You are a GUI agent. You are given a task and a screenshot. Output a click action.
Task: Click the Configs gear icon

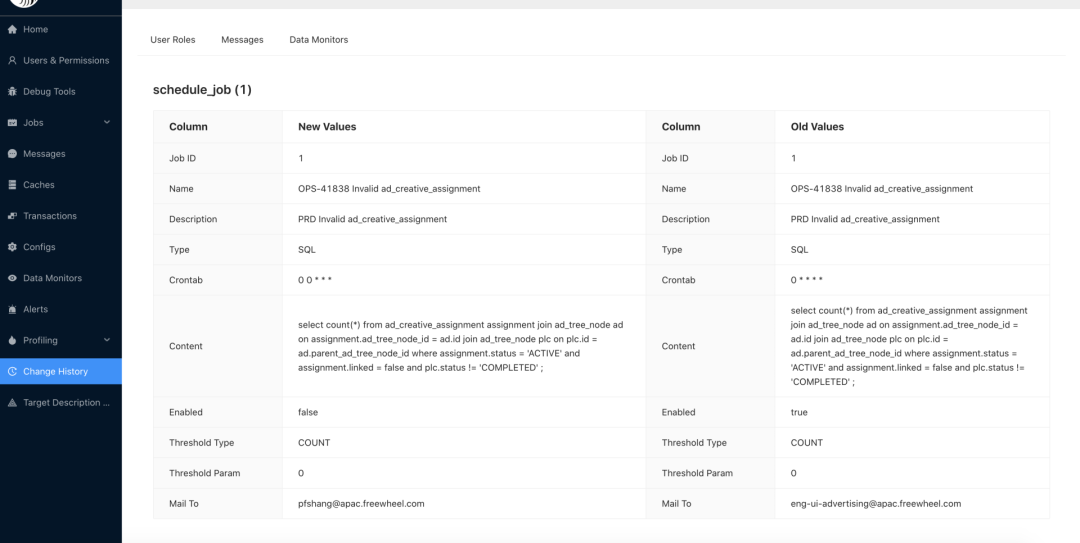click(x=12, y=247)
